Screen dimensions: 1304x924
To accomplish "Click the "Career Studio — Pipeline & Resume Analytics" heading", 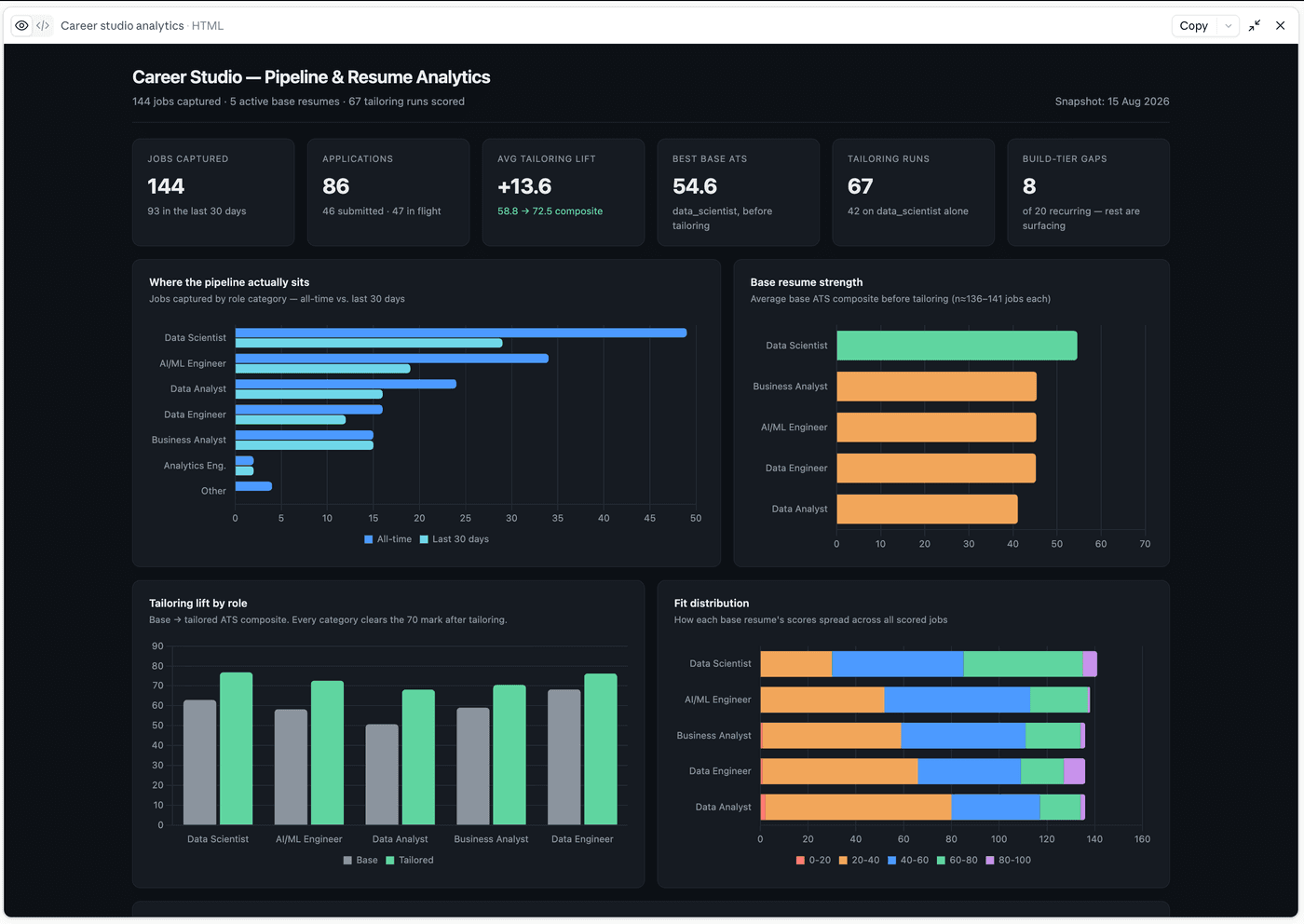I will point(311,77).
